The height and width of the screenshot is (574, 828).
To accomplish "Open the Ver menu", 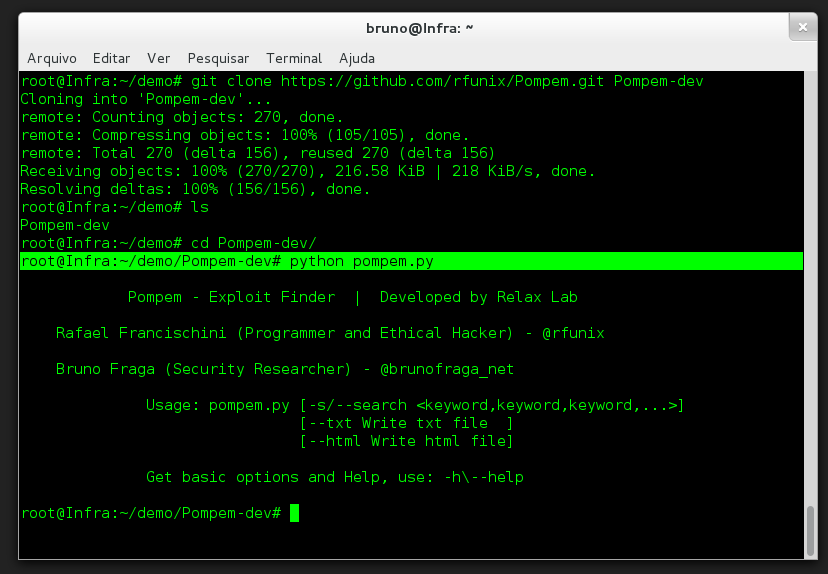I will (158, 58).
